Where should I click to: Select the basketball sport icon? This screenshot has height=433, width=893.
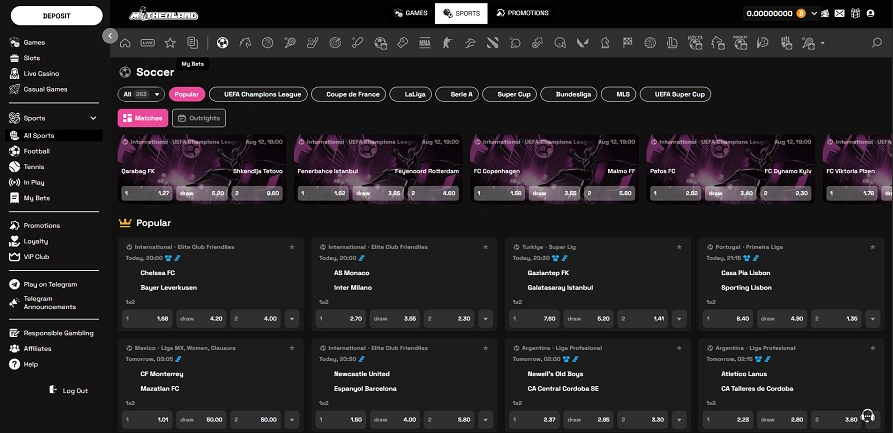click(268, 43)
